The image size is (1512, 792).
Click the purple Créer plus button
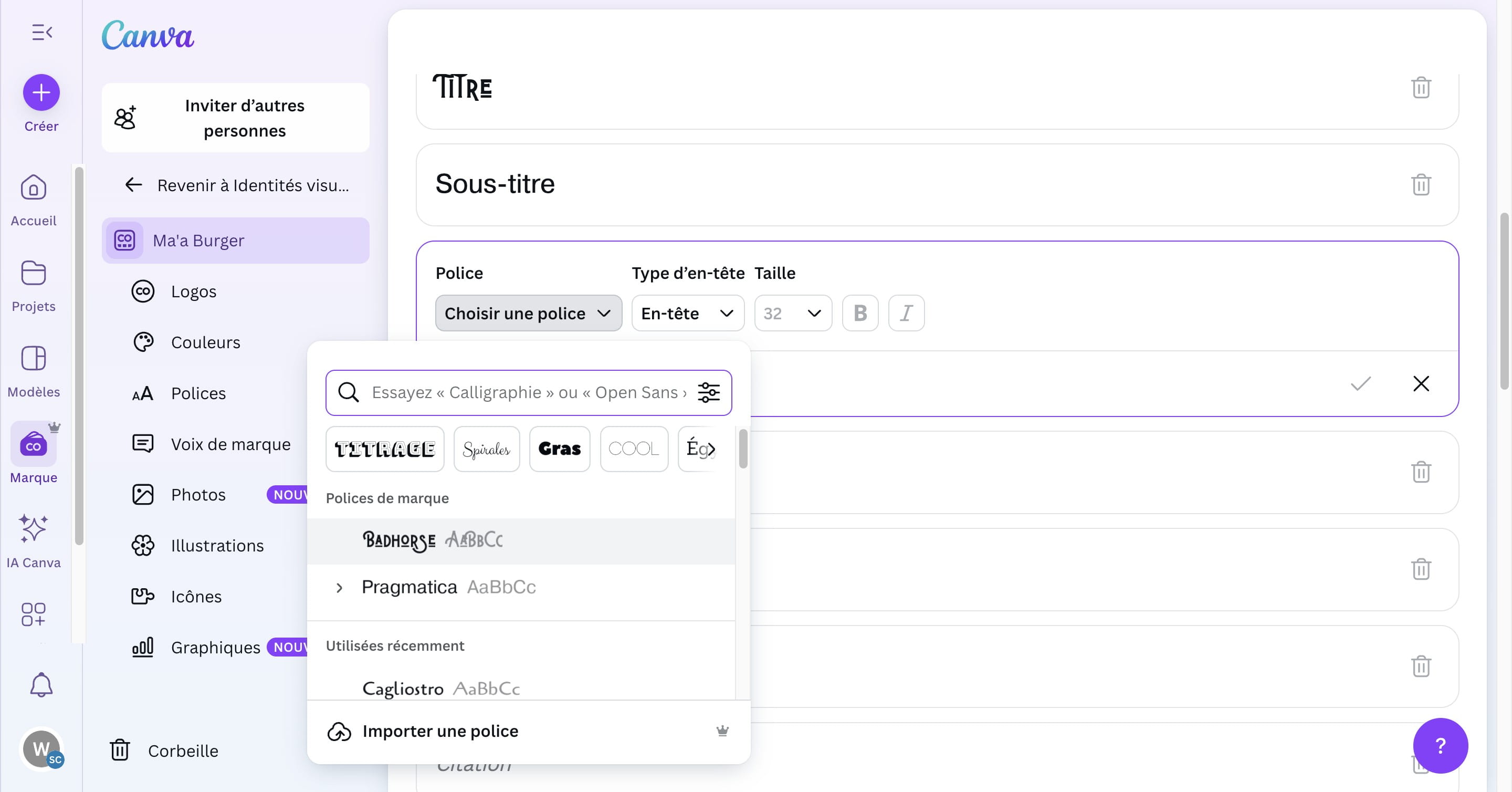[41, 92]
